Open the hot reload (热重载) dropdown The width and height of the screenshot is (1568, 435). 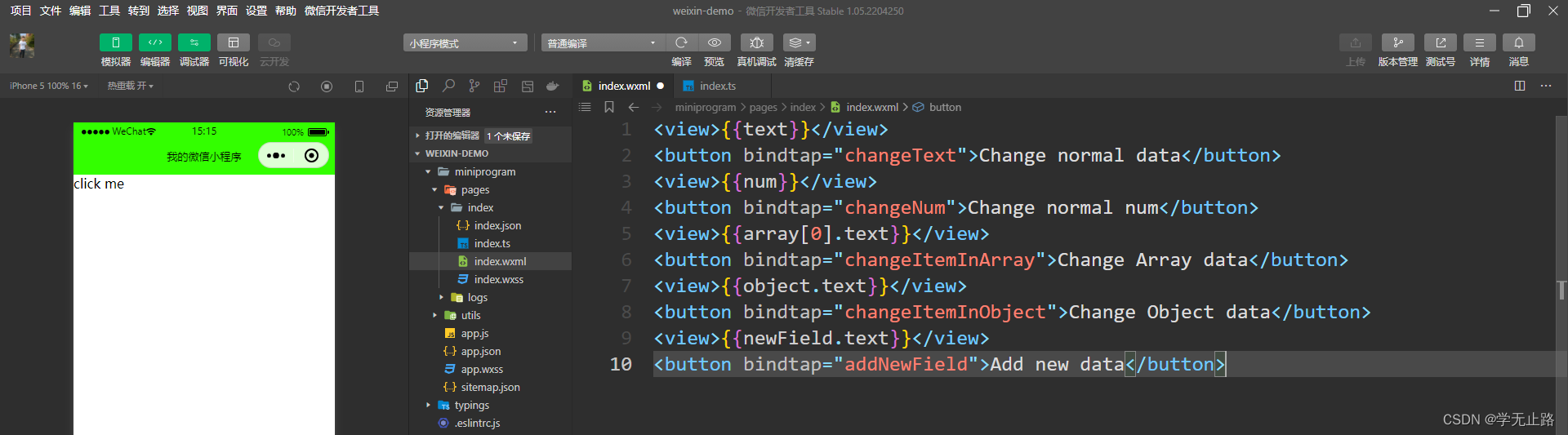[x=130, y=86]
